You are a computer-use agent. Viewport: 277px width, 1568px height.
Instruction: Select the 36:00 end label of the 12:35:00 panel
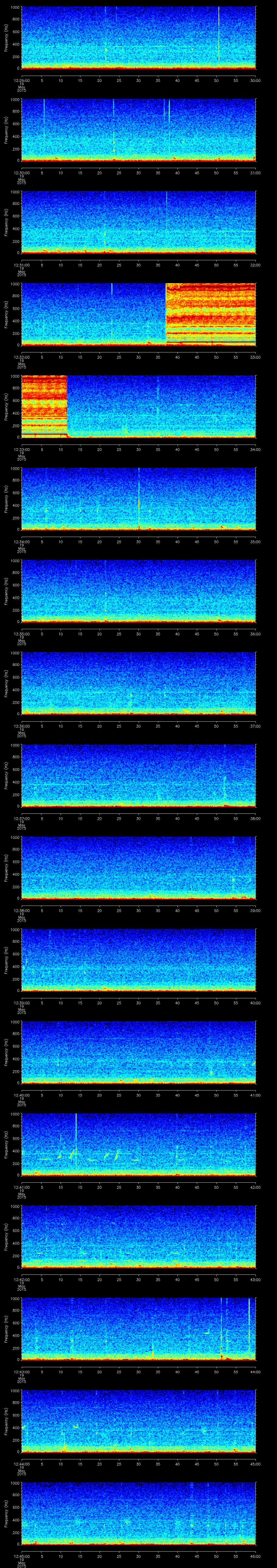pos(256,634)
